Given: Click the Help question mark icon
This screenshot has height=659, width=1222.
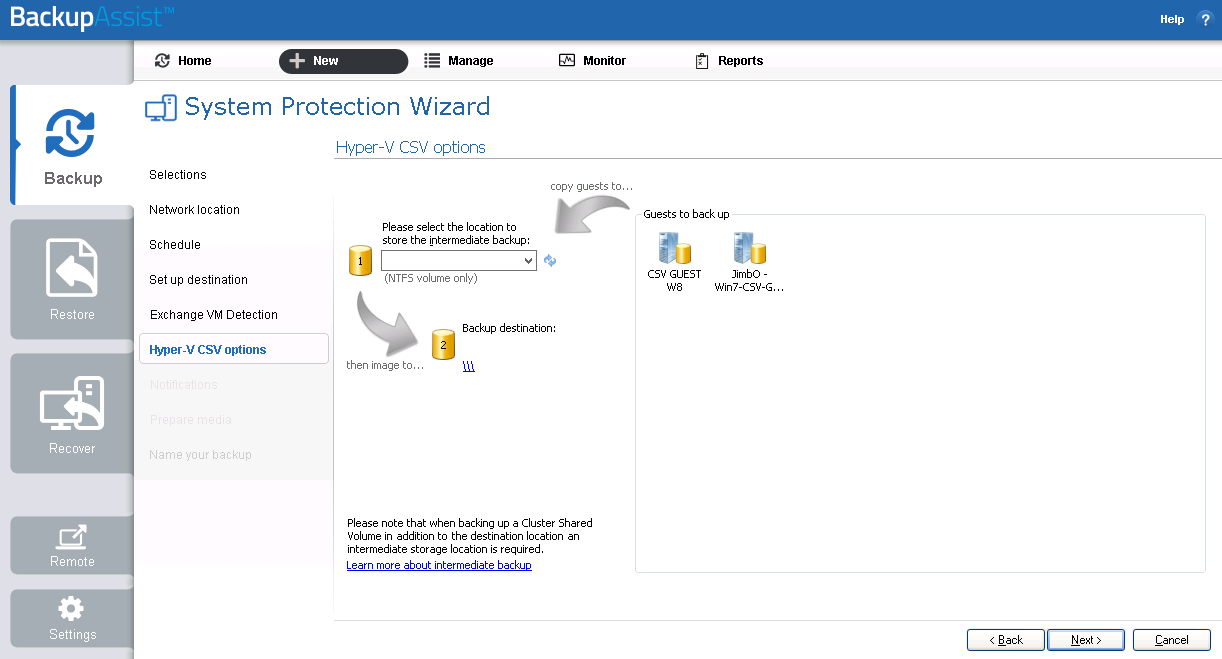Looking at the screenshot, I should 1204,19.
